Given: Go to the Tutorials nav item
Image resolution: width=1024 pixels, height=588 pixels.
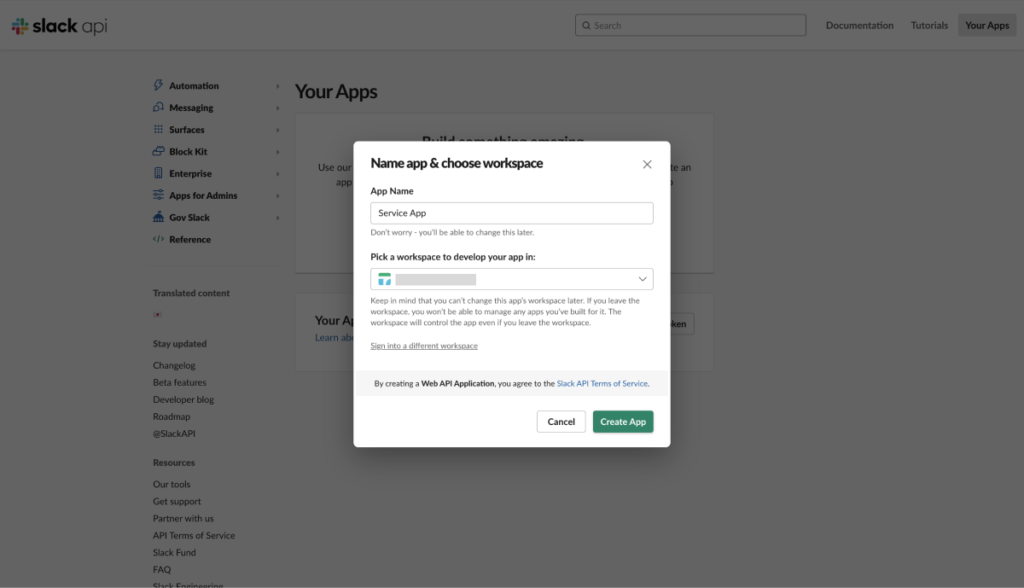Looking at the screenshot, I should [x=929, y=25].
